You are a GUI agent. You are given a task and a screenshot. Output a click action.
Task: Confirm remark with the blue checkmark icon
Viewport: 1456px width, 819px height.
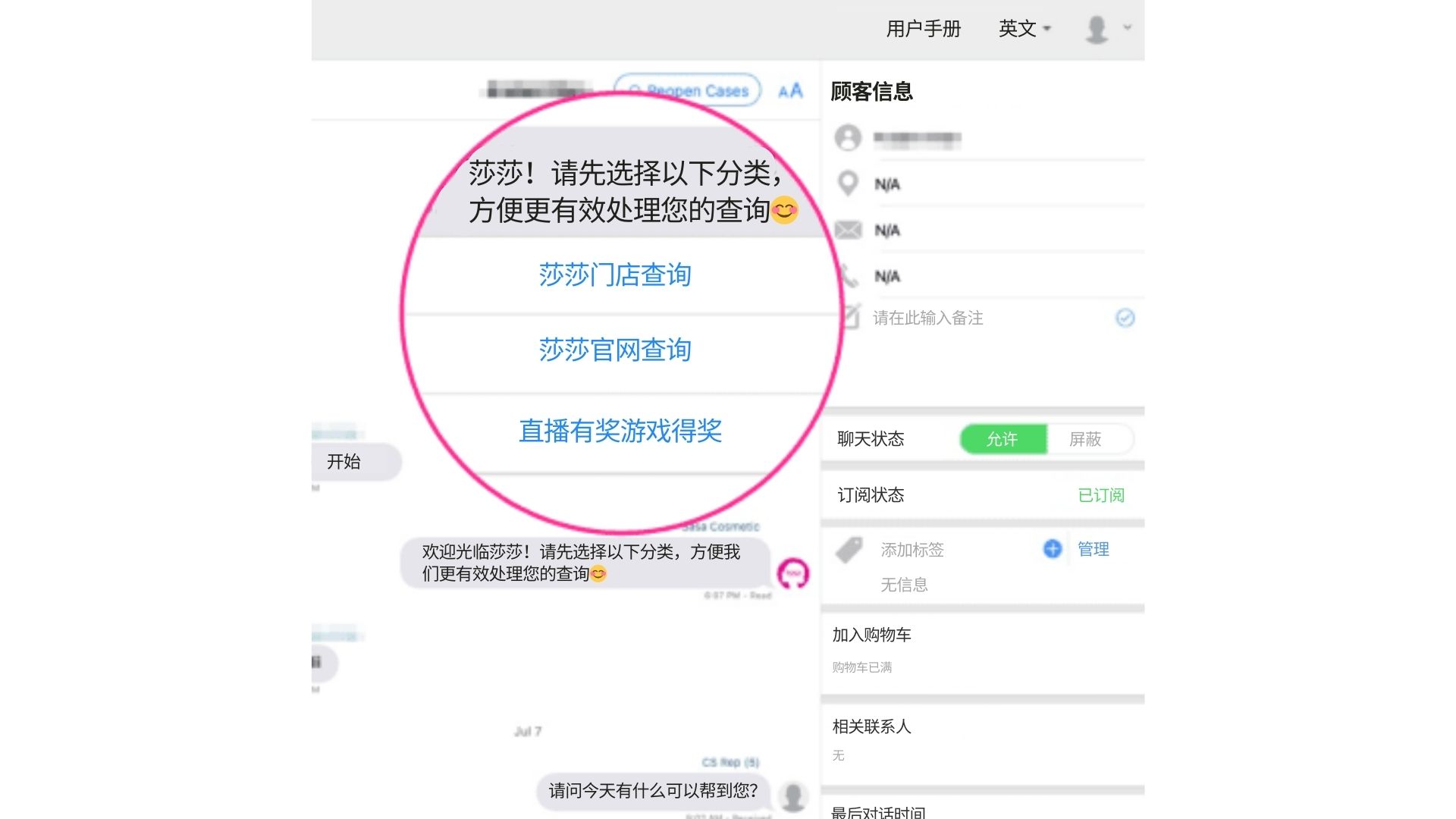click(x=1125, y=318)
